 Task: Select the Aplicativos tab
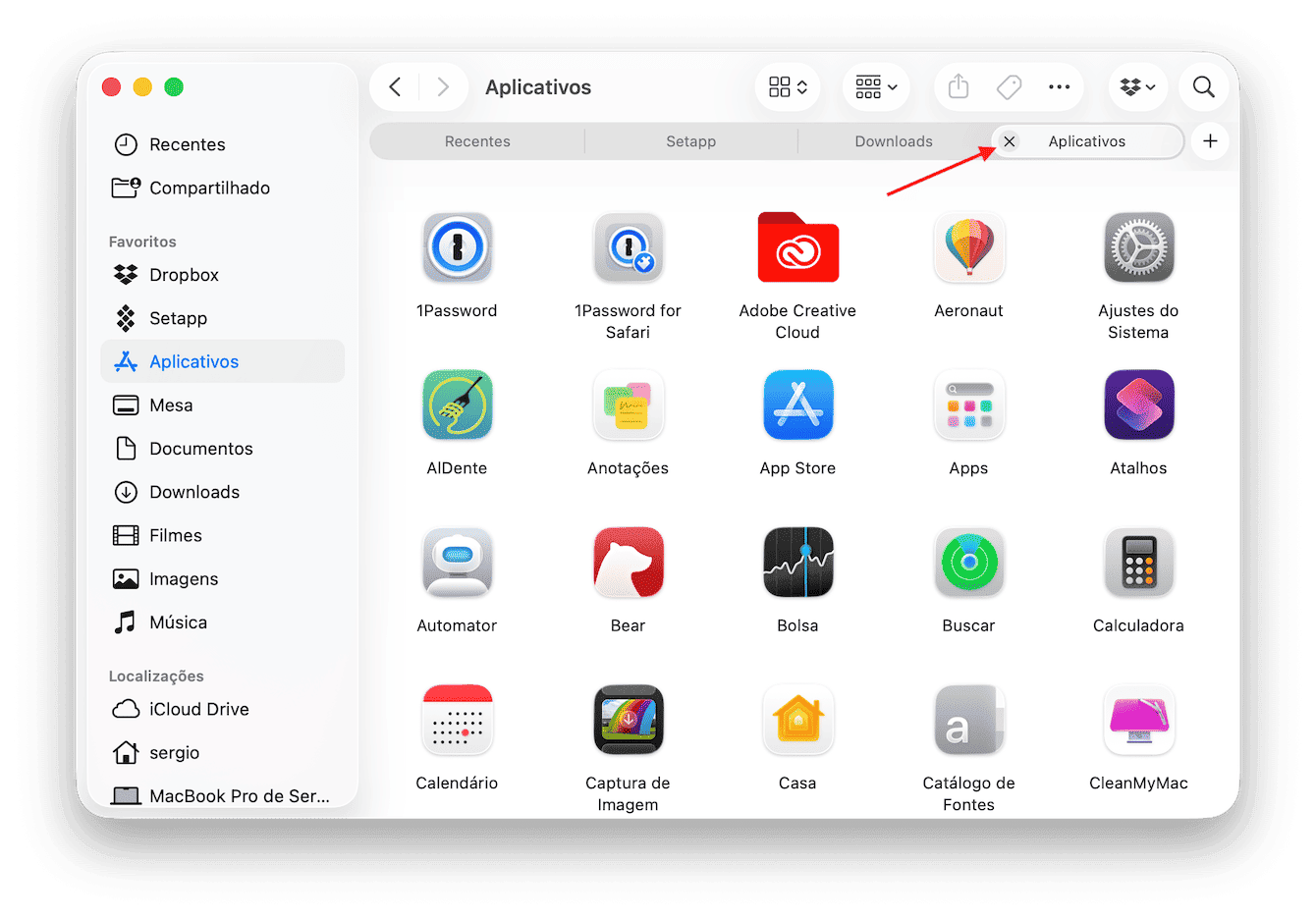[x=1087, y=141]
